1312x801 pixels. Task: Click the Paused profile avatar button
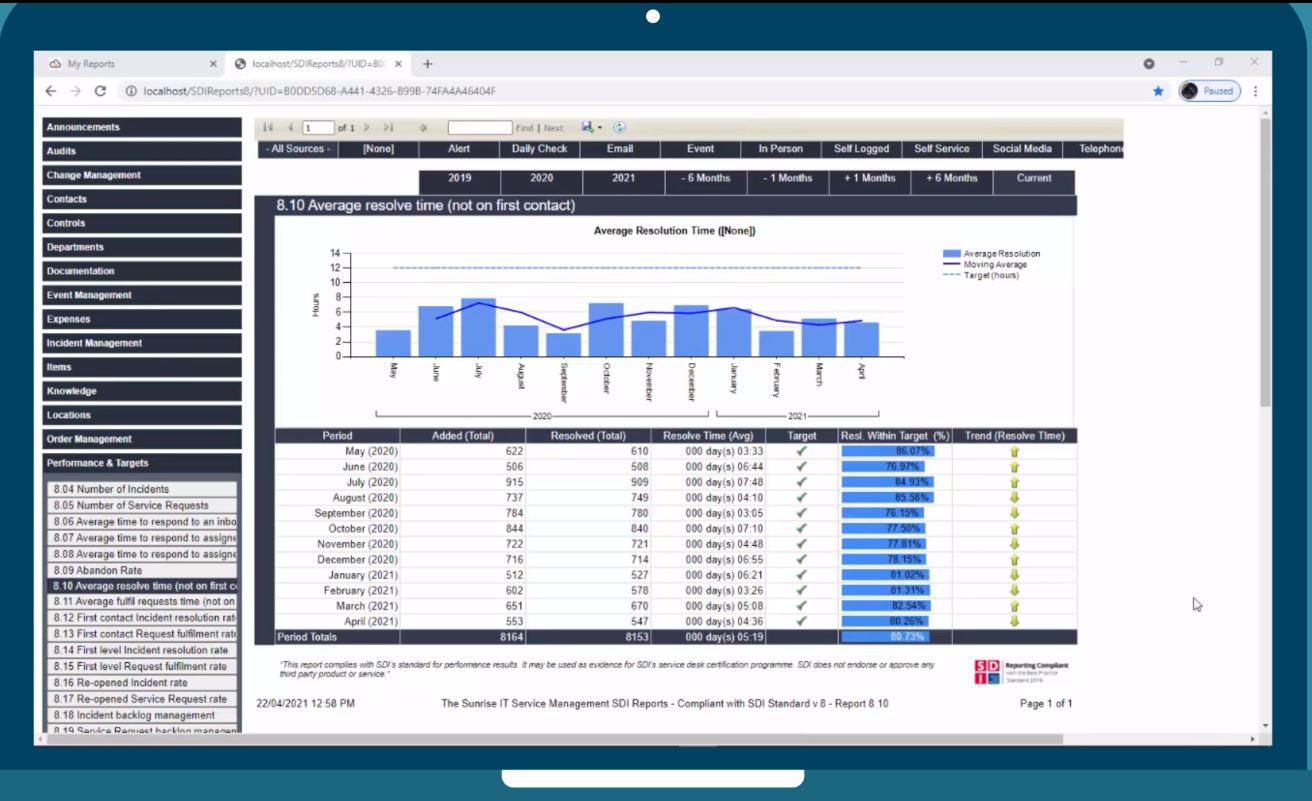click(x=1209, y=91)
